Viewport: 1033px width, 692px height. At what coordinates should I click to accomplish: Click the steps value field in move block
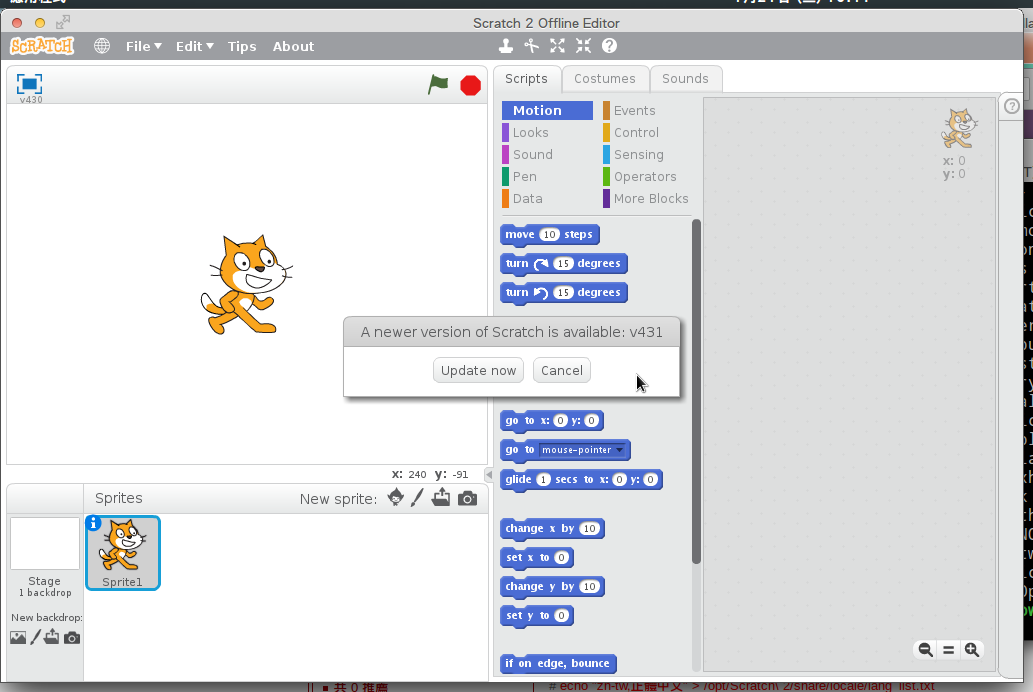pos(549,235)
